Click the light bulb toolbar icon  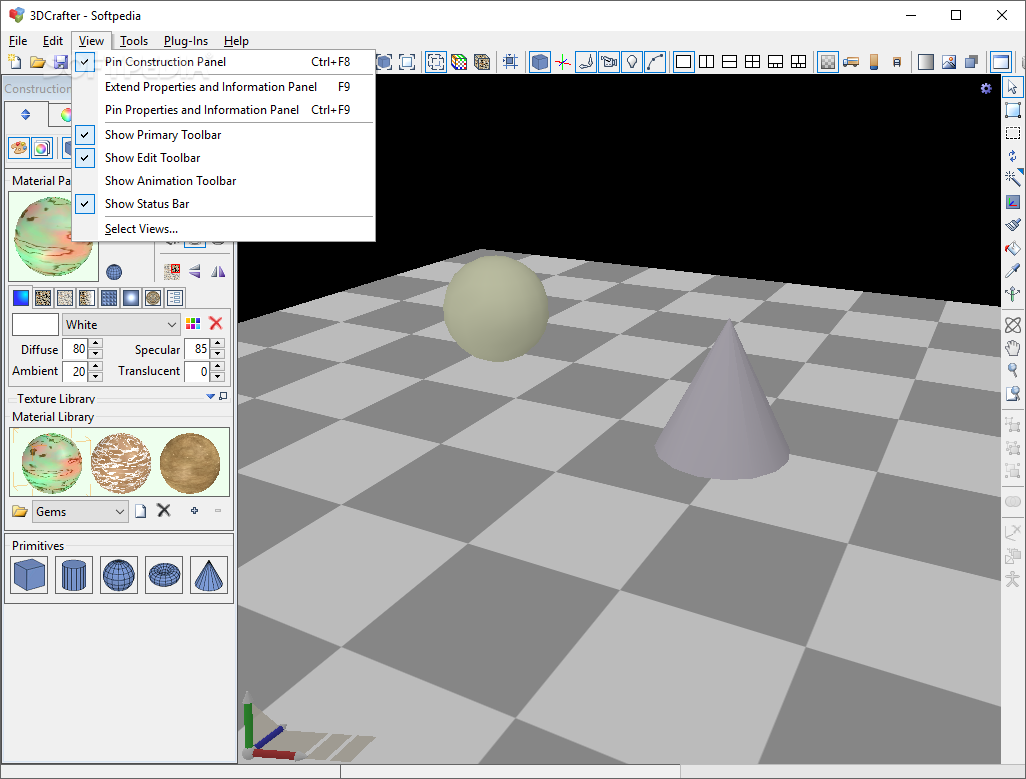pos(632,62)
